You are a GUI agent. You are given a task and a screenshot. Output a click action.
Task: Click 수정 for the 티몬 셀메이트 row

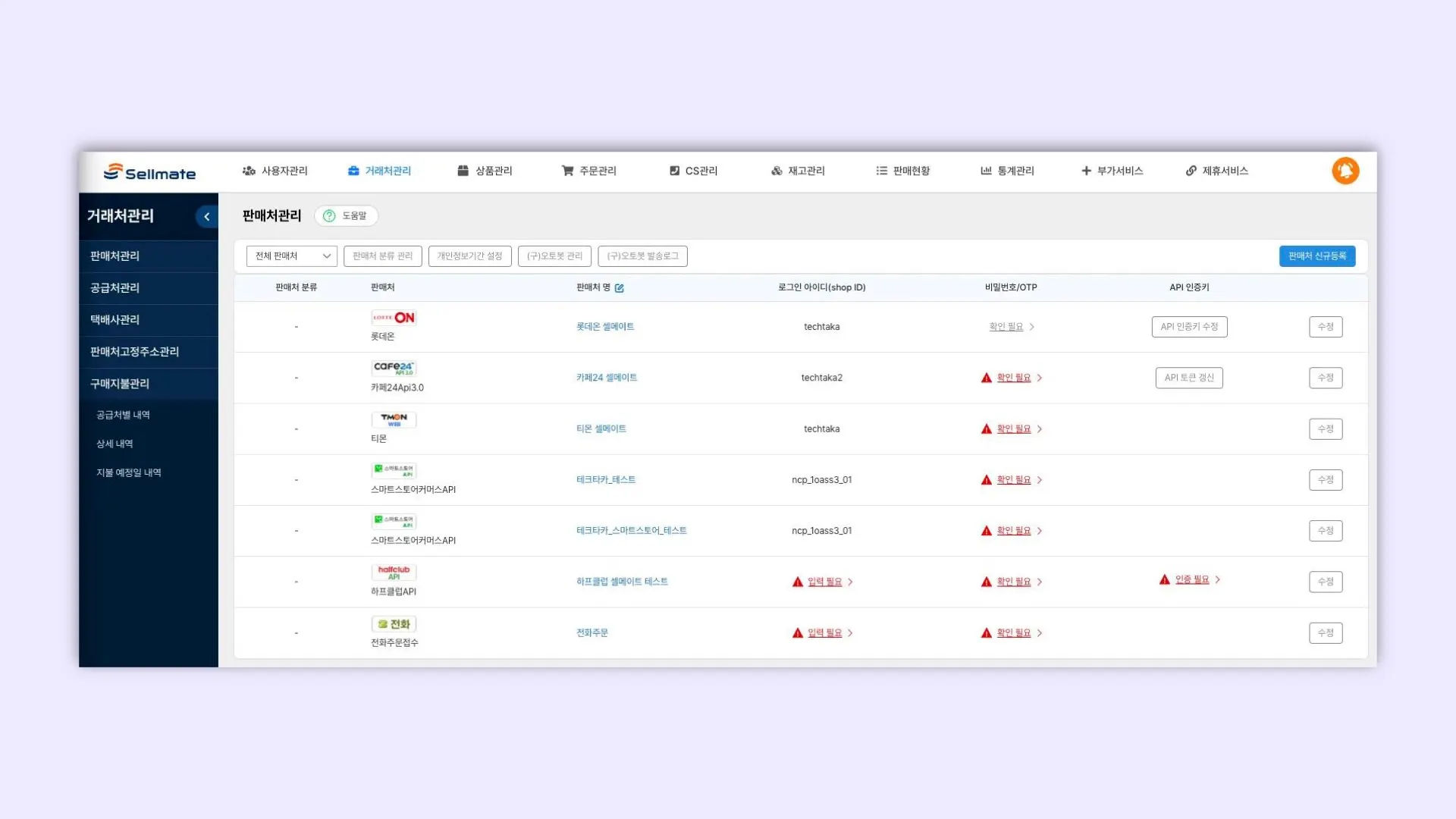click(x=1325, y=429)
